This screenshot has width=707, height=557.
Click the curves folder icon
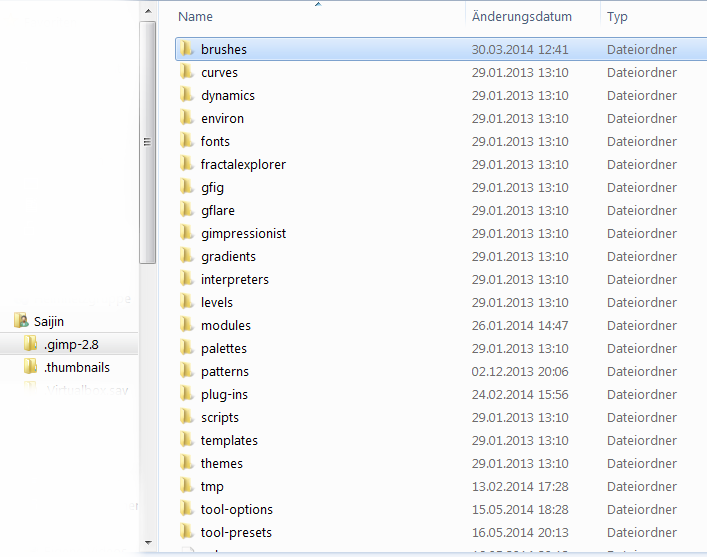pos(186,72)
